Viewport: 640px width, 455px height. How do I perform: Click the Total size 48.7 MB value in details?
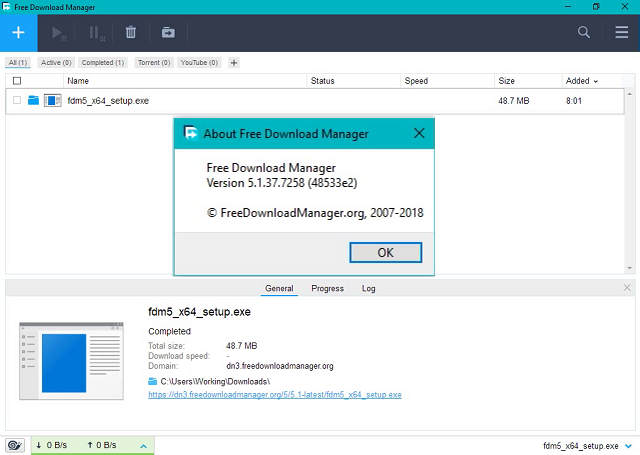(242, 346)
